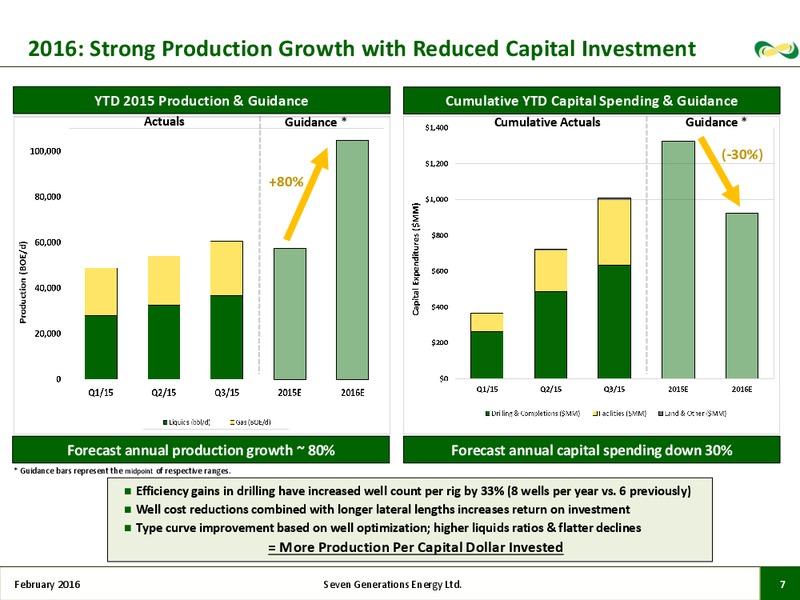Click the yellow facilities segment of the Q1/15 capital bar
The image size is (800, 600).
pos(487,322)
